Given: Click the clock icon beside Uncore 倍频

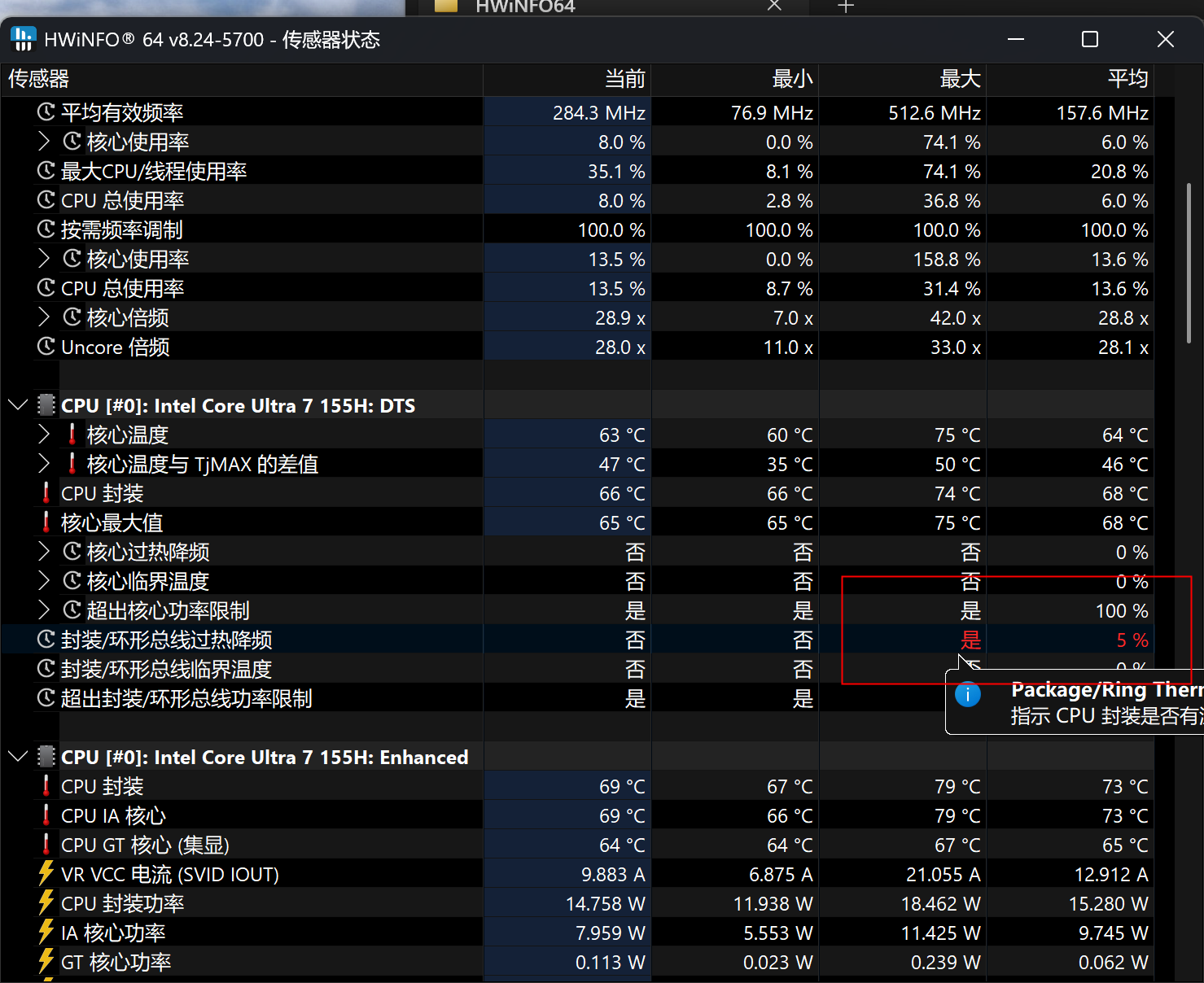Looking at the screenshot, I should 46,347.
